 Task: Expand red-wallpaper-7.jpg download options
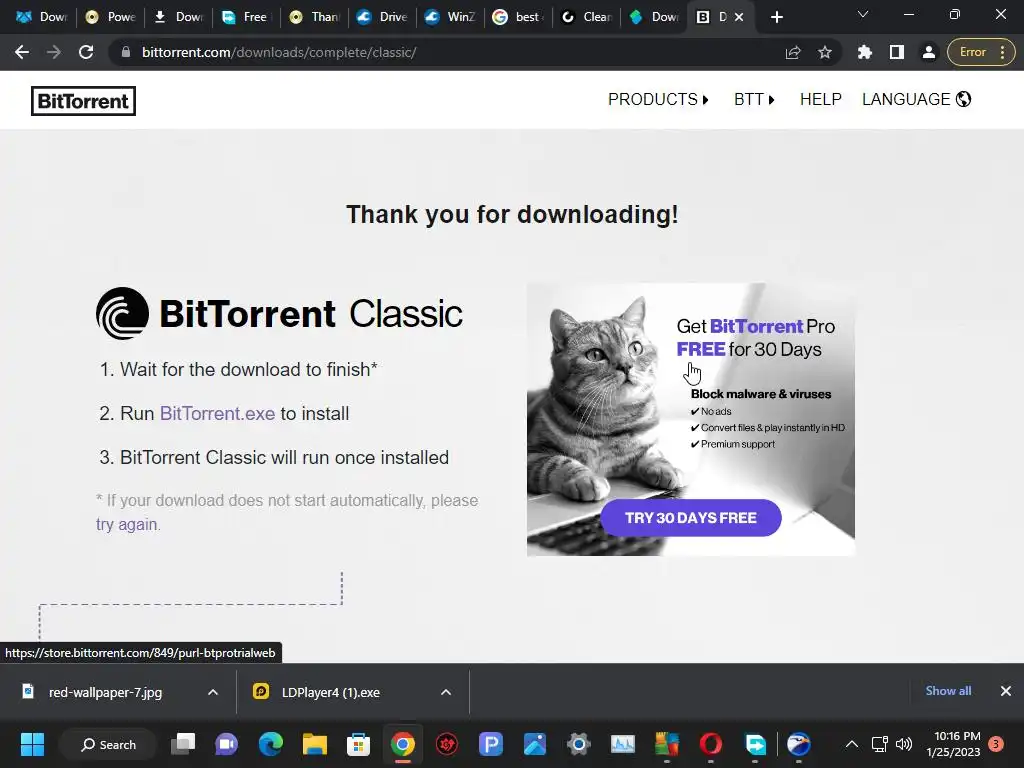(x=212, y=692)
